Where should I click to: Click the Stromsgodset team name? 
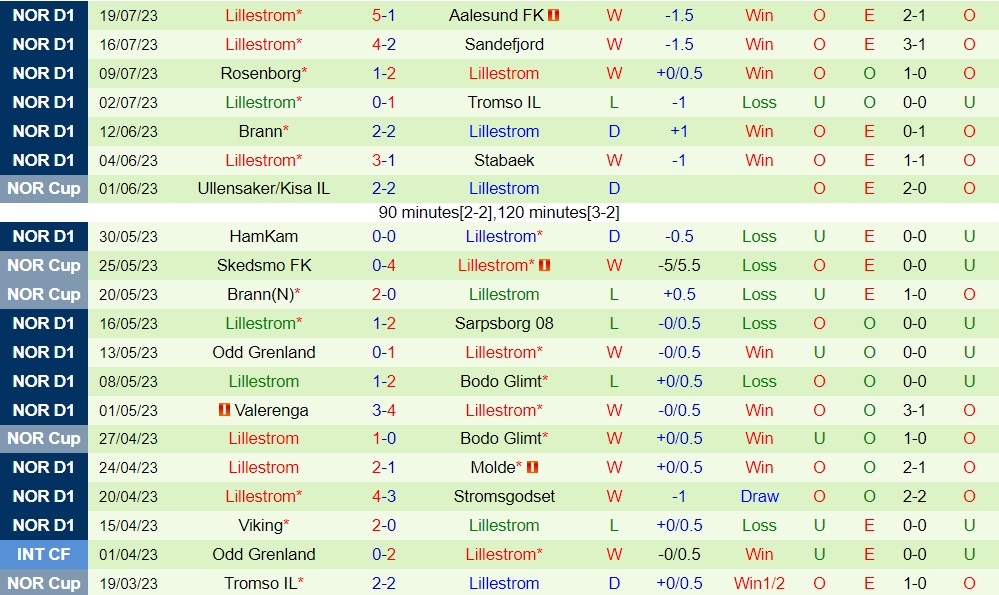tap(504, 497)
